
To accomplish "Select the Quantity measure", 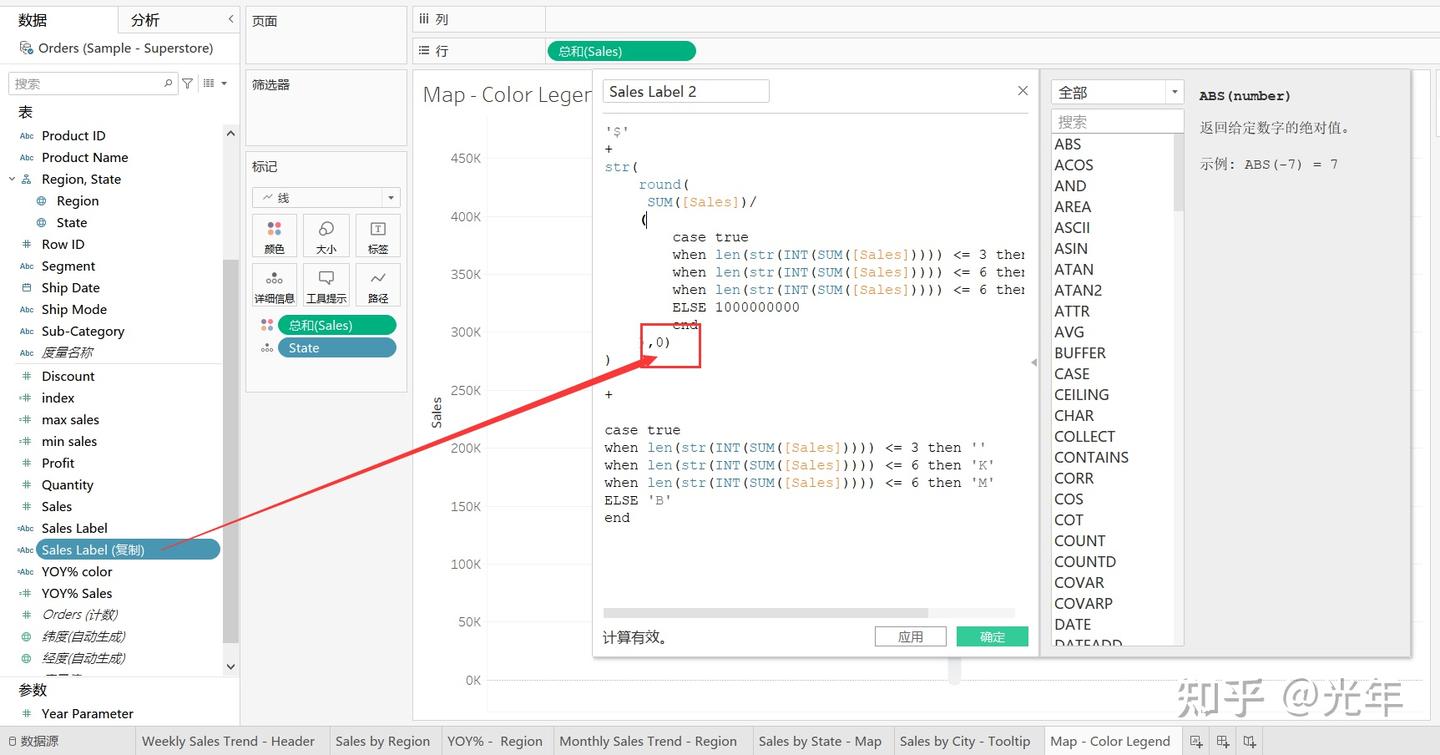I will 67,485.
